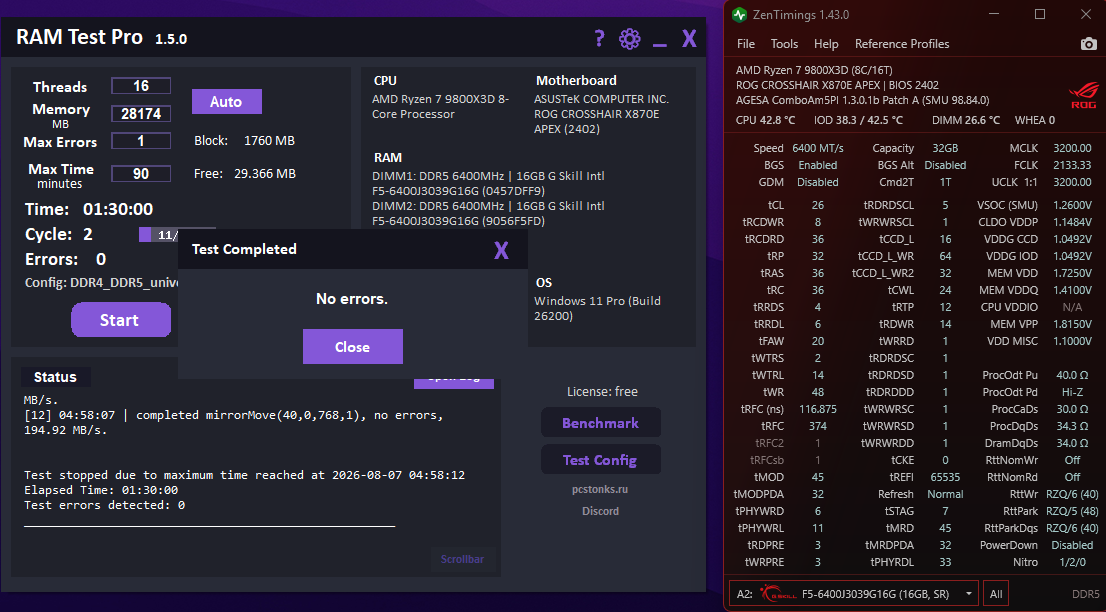Screen dimensions: 1106x612
Task: Click the GDM Disabled value
Action: 818,182
